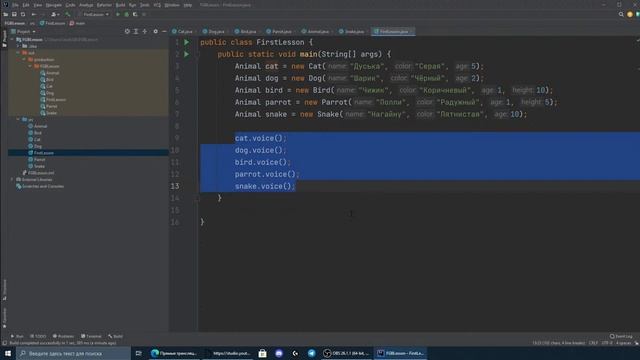Image resolution: width=640 pixels, height=360 pixels.
Task: Open the Build tool window button
Action: pos(116,336)
